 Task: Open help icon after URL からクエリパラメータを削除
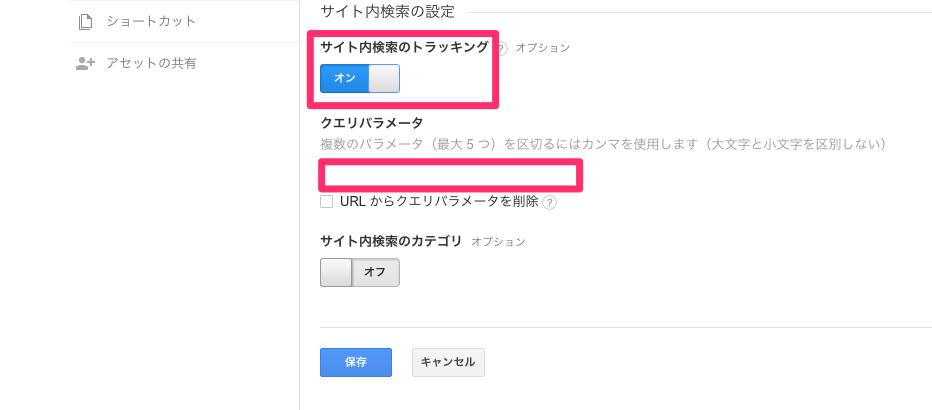coord(549,202)
